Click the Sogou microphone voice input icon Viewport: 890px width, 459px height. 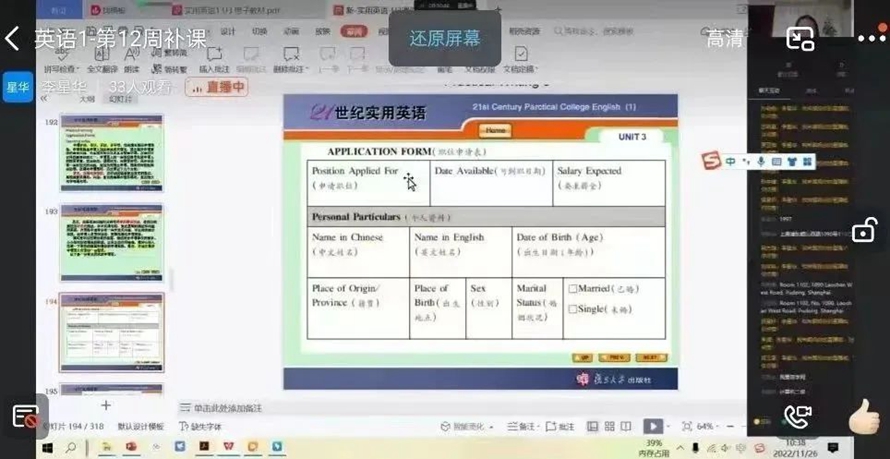(x=761, y=161)
